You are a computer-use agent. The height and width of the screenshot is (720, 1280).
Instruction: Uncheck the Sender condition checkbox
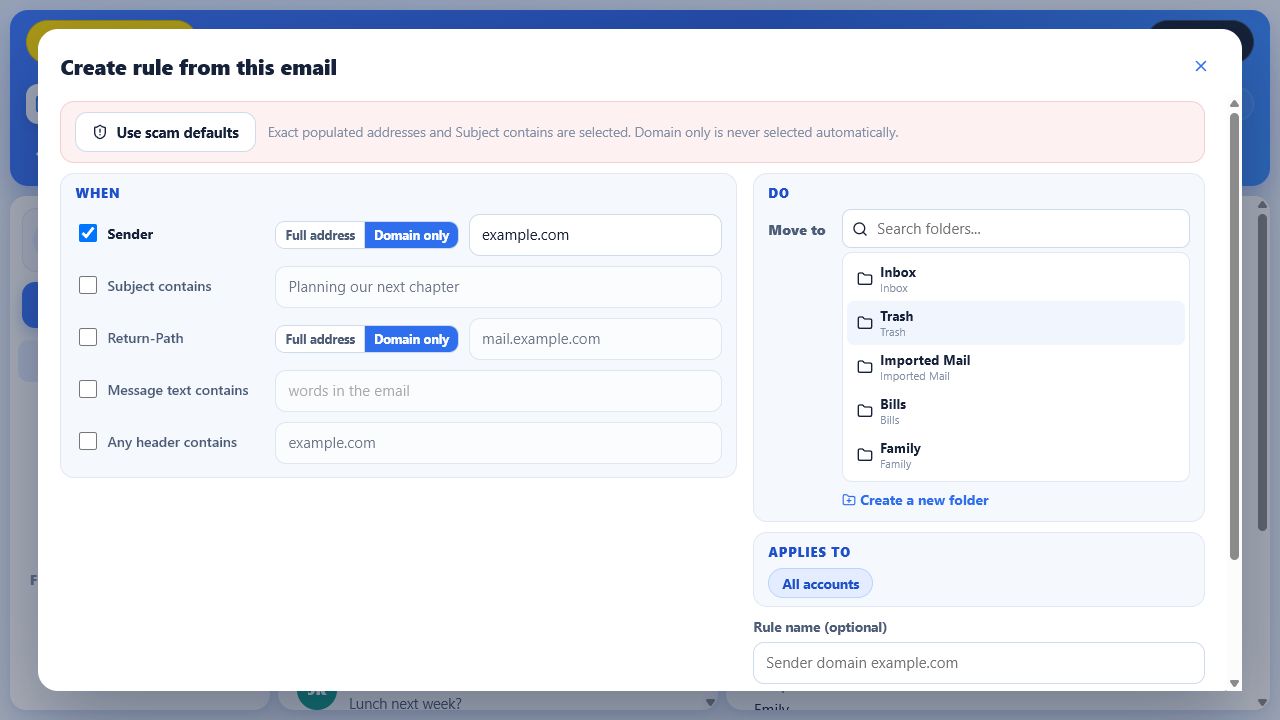click(x=88, y=233)
